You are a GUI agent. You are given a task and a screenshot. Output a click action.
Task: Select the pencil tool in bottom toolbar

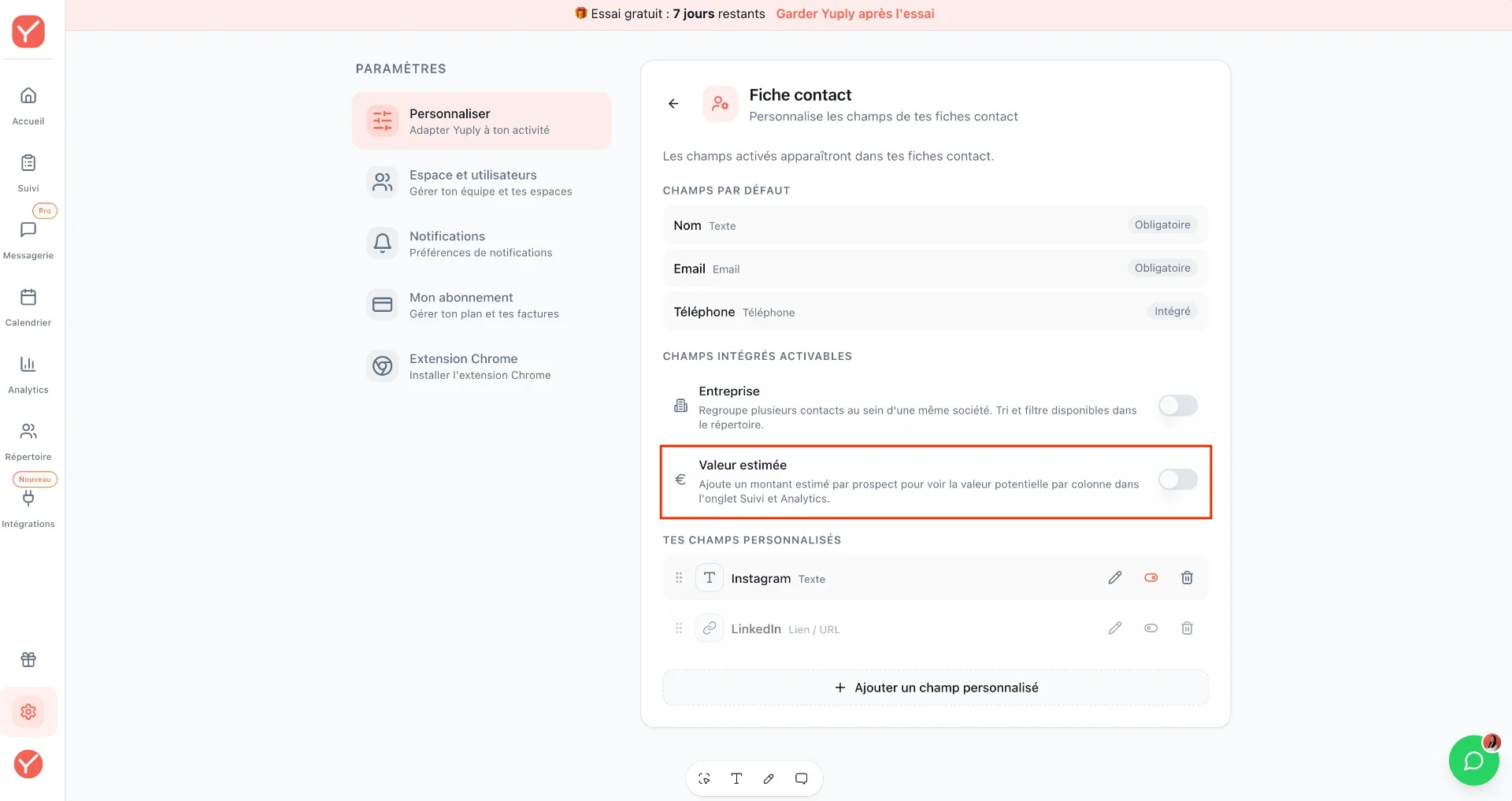pos(769,779)
